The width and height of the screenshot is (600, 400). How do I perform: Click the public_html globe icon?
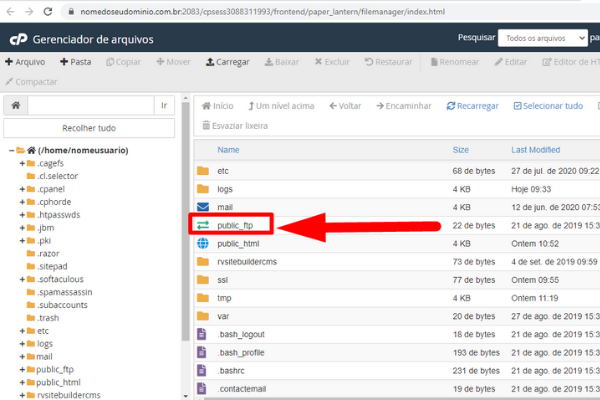(203, 243)
